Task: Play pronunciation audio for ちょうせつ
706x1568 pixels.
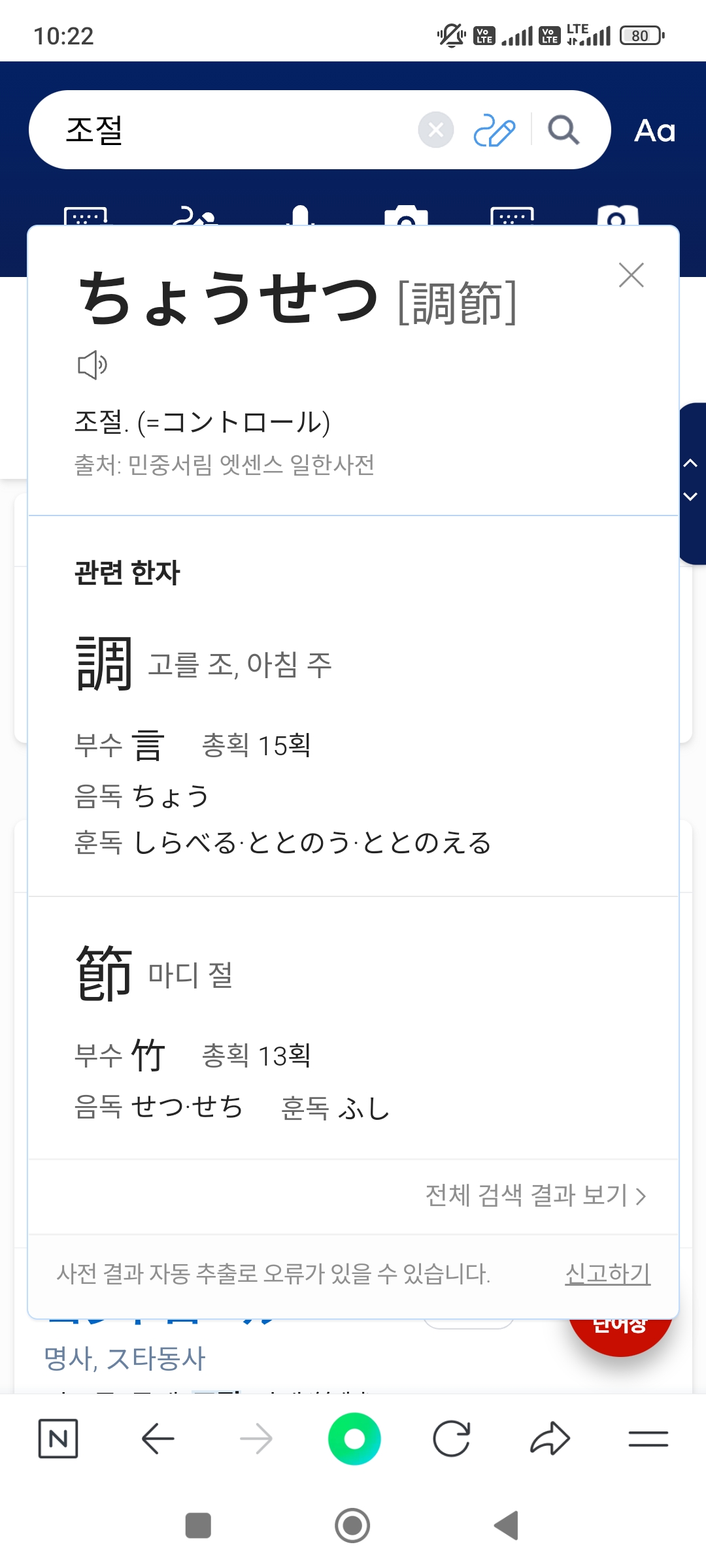Action: (92, 365)
